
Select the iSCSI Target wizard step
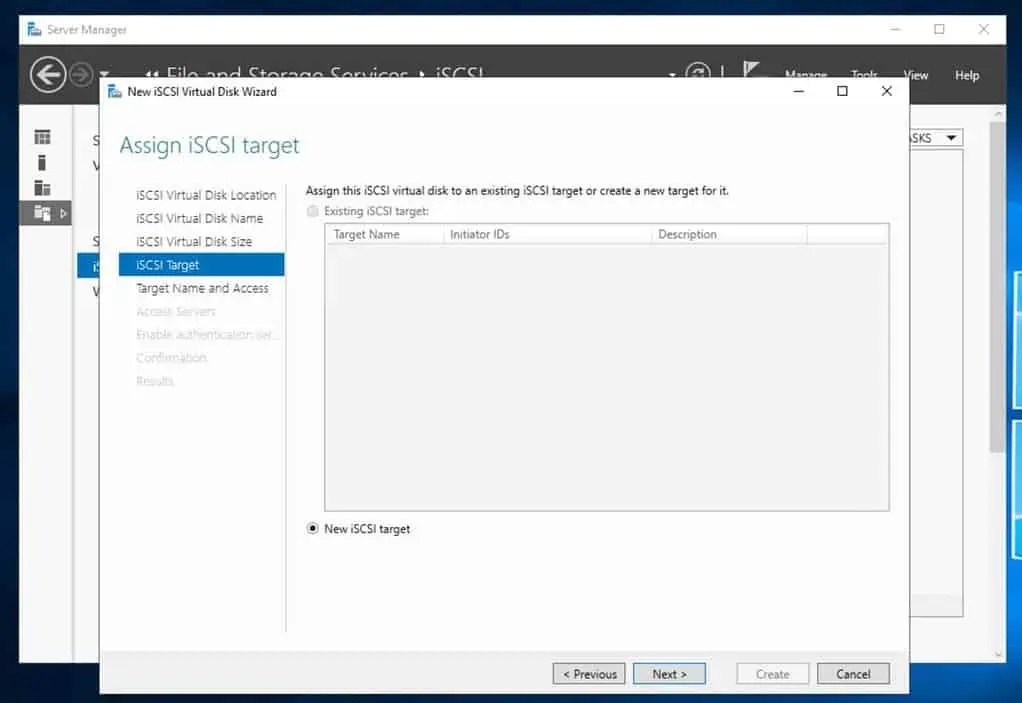point(201,265)
